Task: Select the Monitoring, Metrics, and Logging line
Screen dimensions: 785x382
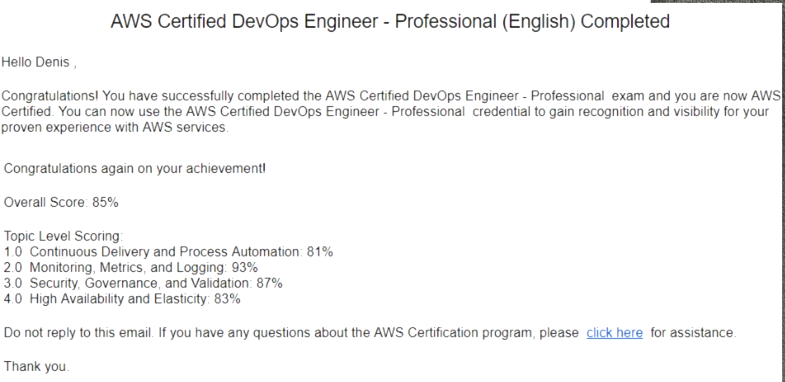Action: [131, 267]
